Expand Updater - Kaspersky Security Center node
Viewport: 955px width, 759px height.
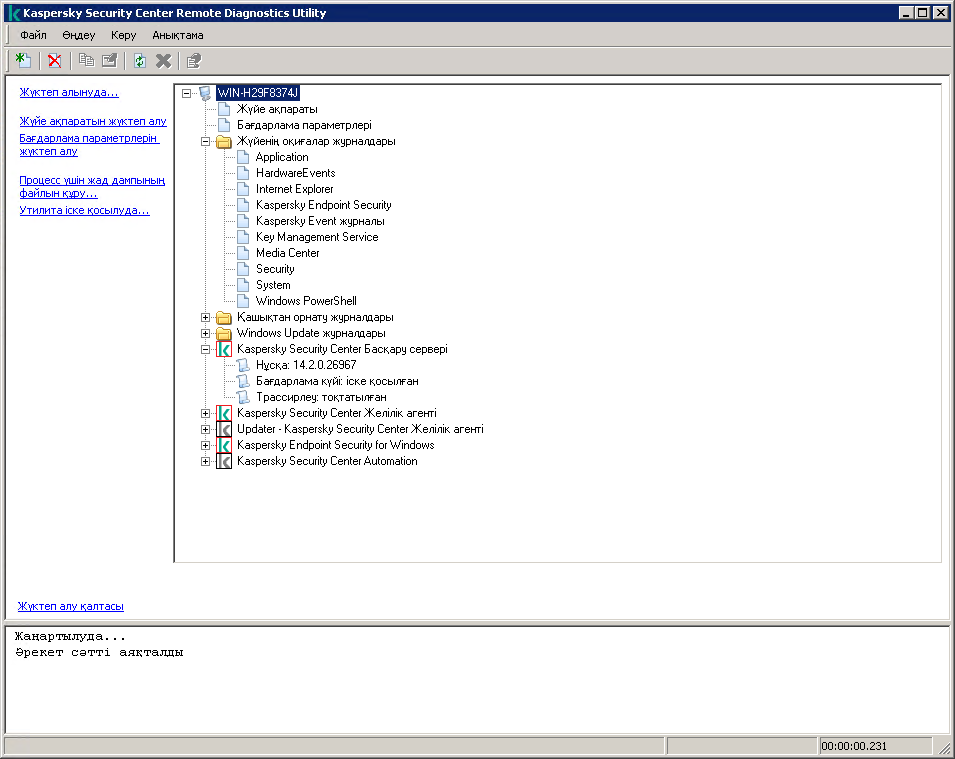(206, 429)
